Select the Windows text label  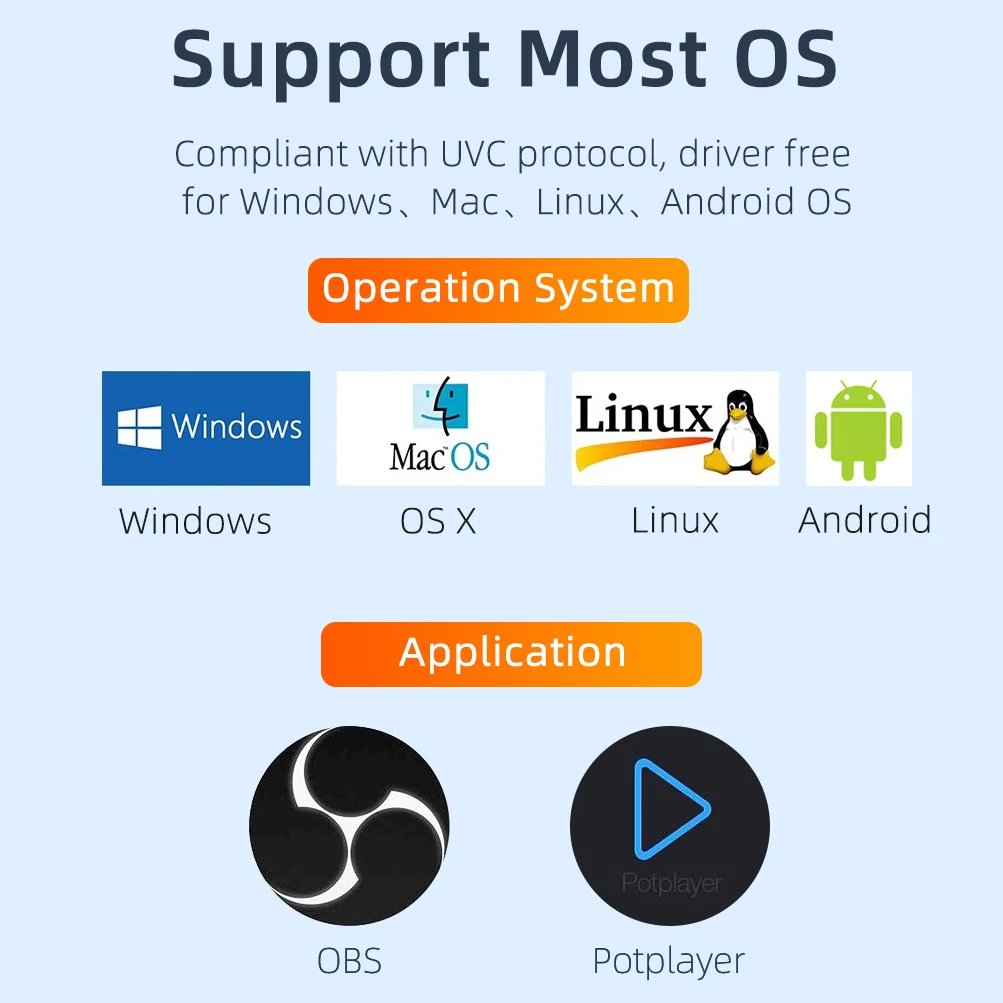pos(196,521)
